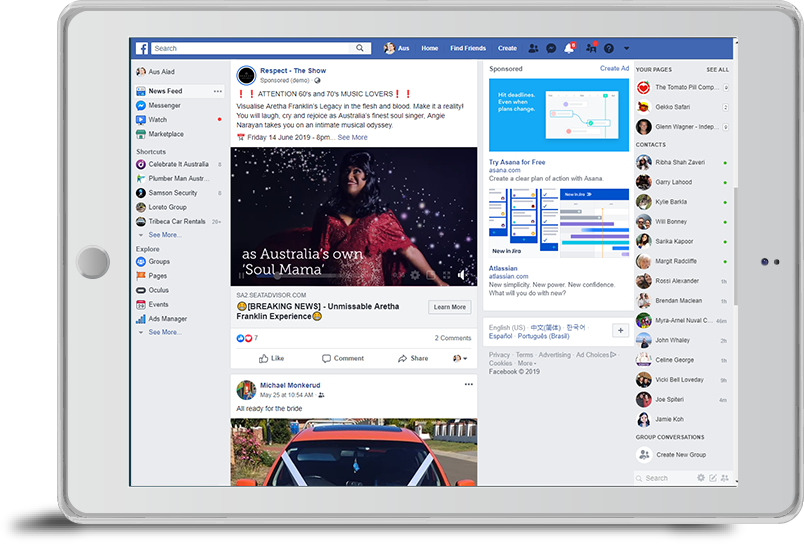Click SEE ALL under Your Pages

[x=717, y=70]
